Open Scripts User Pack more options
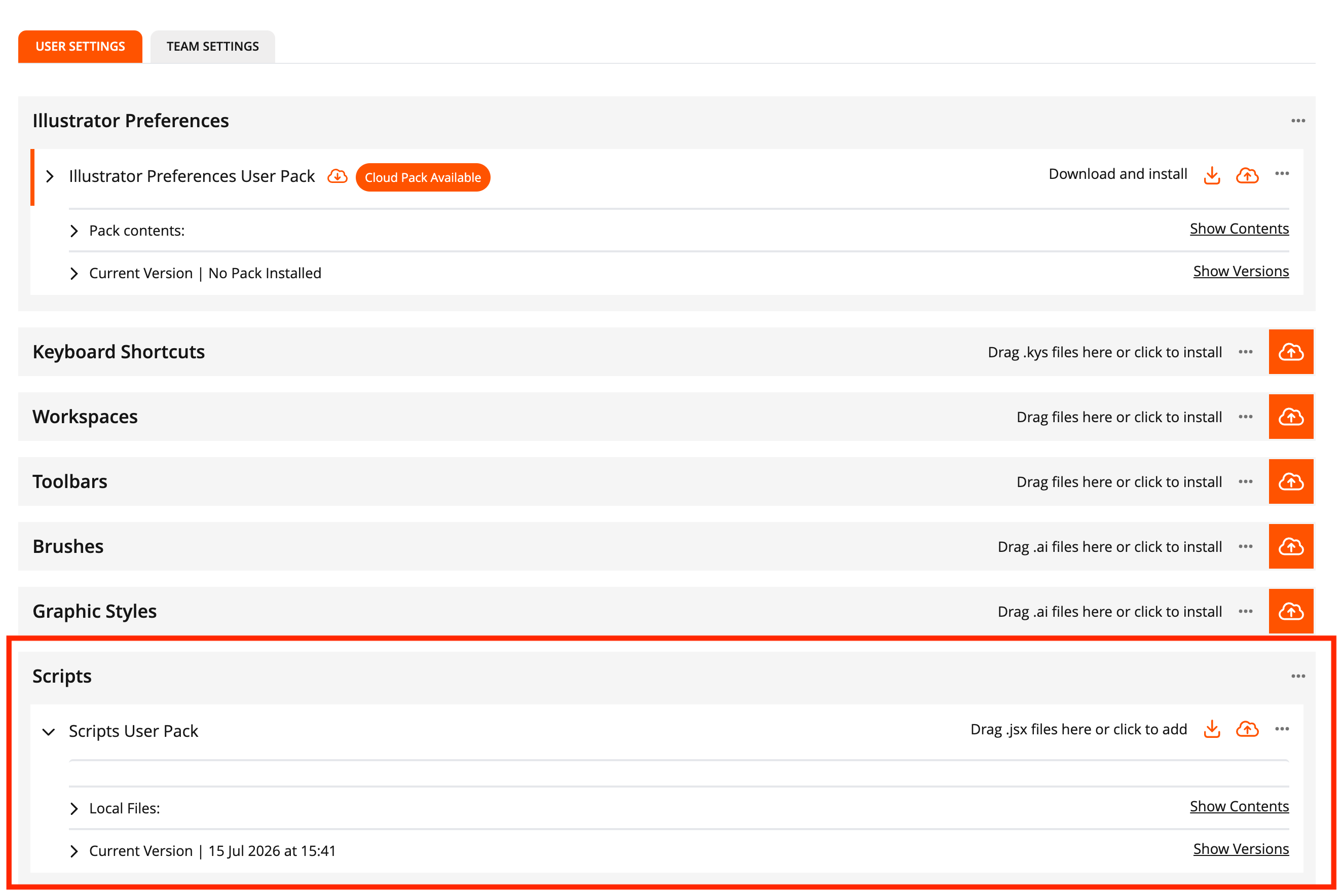Image resolution: width=1342 pixels, height=896 pixels. coord(1282,729)
